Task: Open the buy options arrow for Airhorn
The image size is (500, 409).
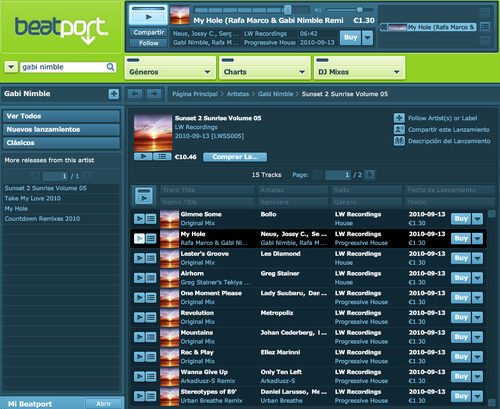Action: tap(478, 278)
